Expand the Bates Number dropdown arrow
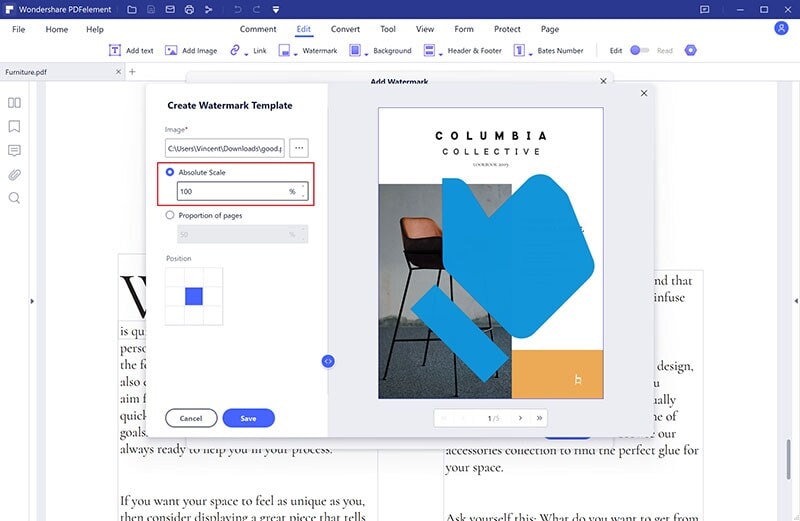Viewport: 800px width, 521px height. coord(530,54)
